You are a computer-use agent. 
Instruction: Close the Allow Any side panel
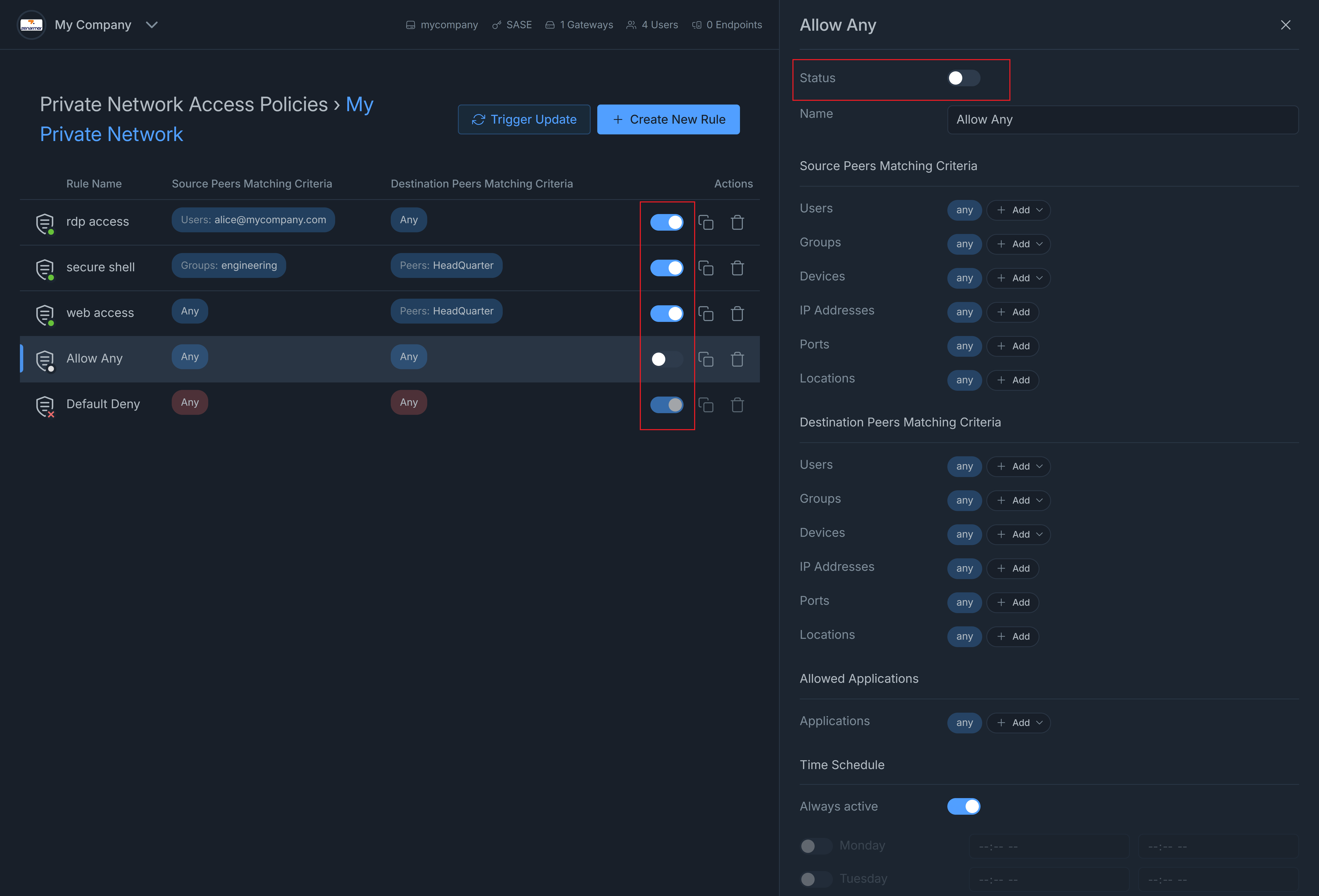(x=1286, y=25)
